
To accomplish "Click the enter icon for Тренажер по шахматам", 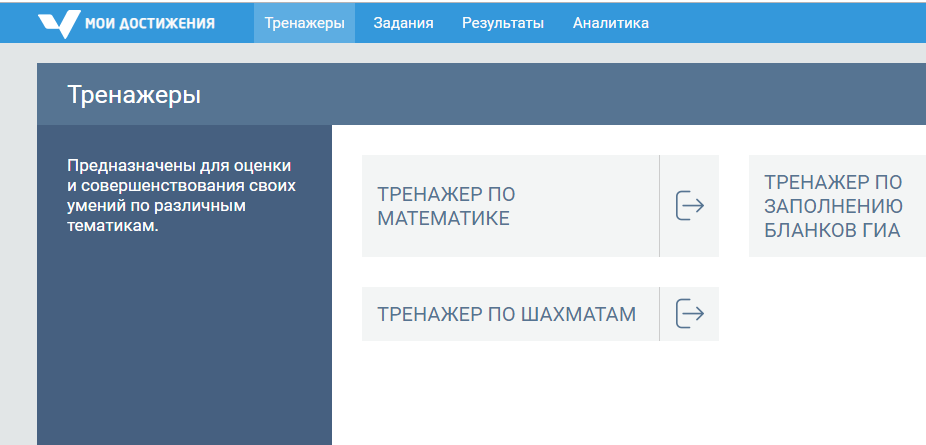I will click(690, 313).
